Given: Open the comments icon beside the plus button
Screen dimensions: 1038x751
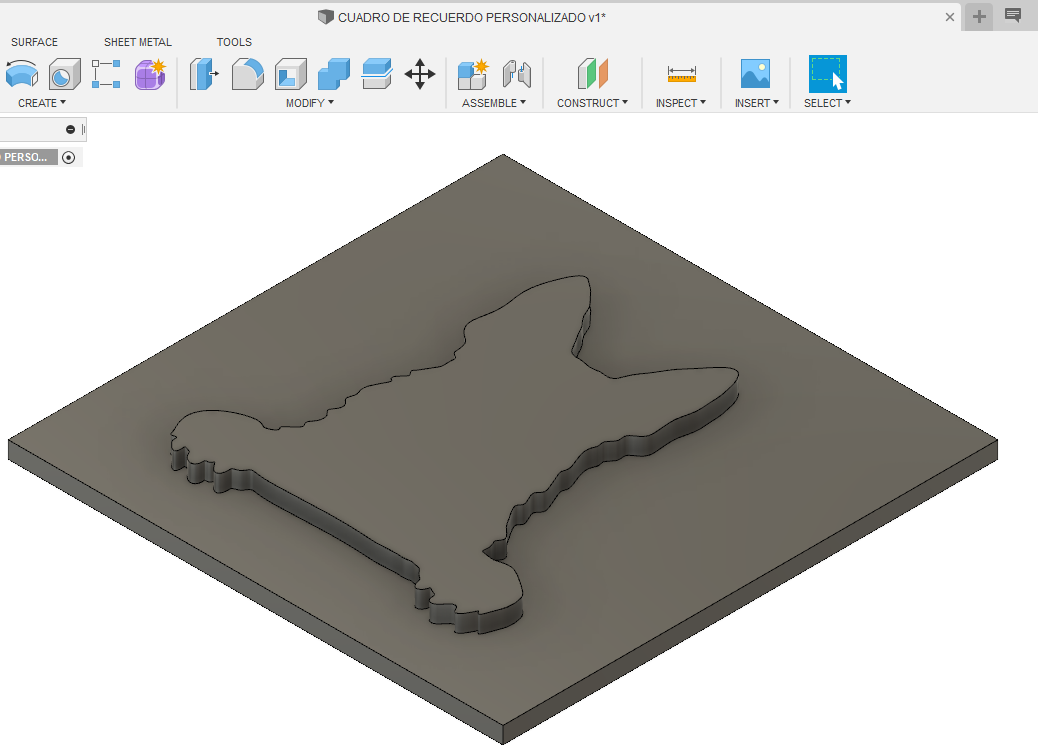Looking at the screenshot, I should [x=1013, y=16].
